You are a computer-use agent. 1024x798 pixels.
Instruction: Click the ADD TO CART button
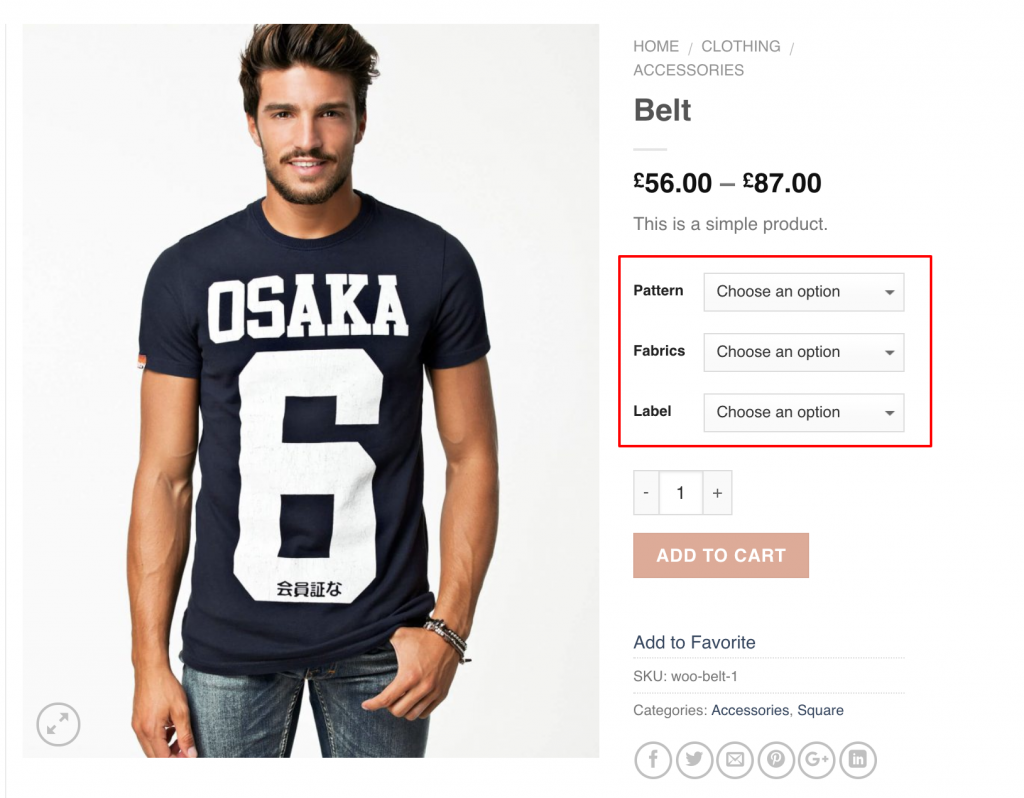(x=720, y=555)
